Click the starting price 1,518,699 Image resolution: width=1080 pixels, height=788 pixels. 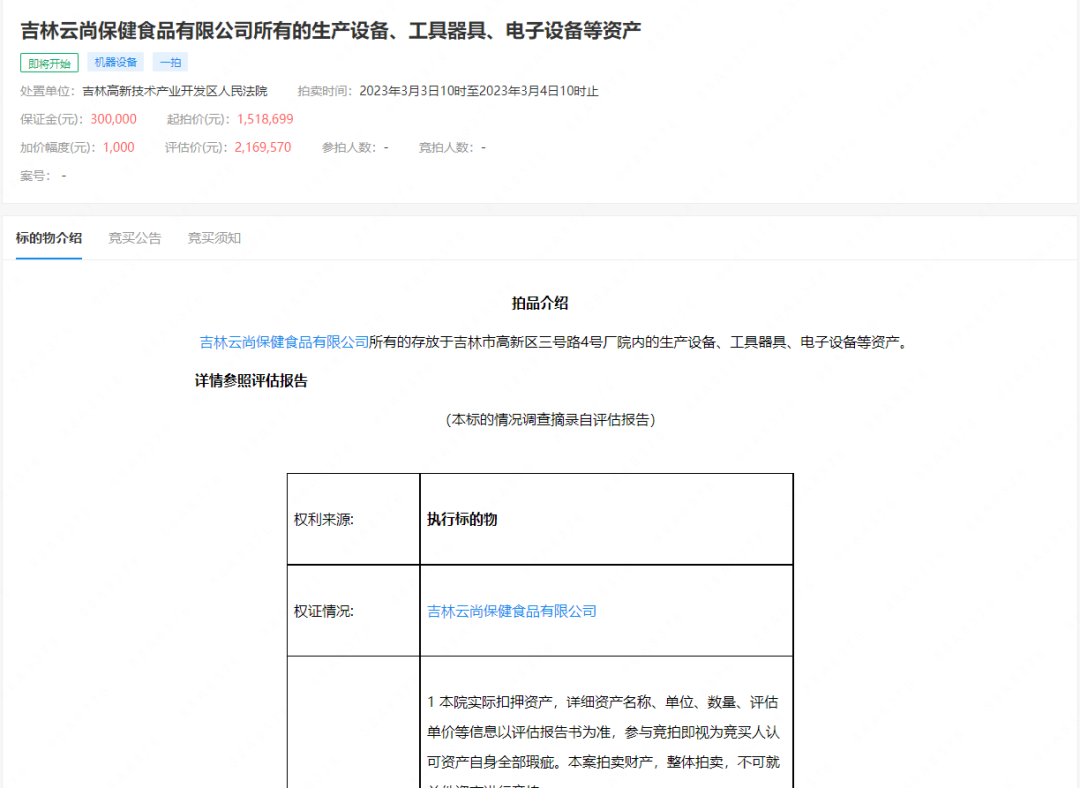click(x=265, y=119)
